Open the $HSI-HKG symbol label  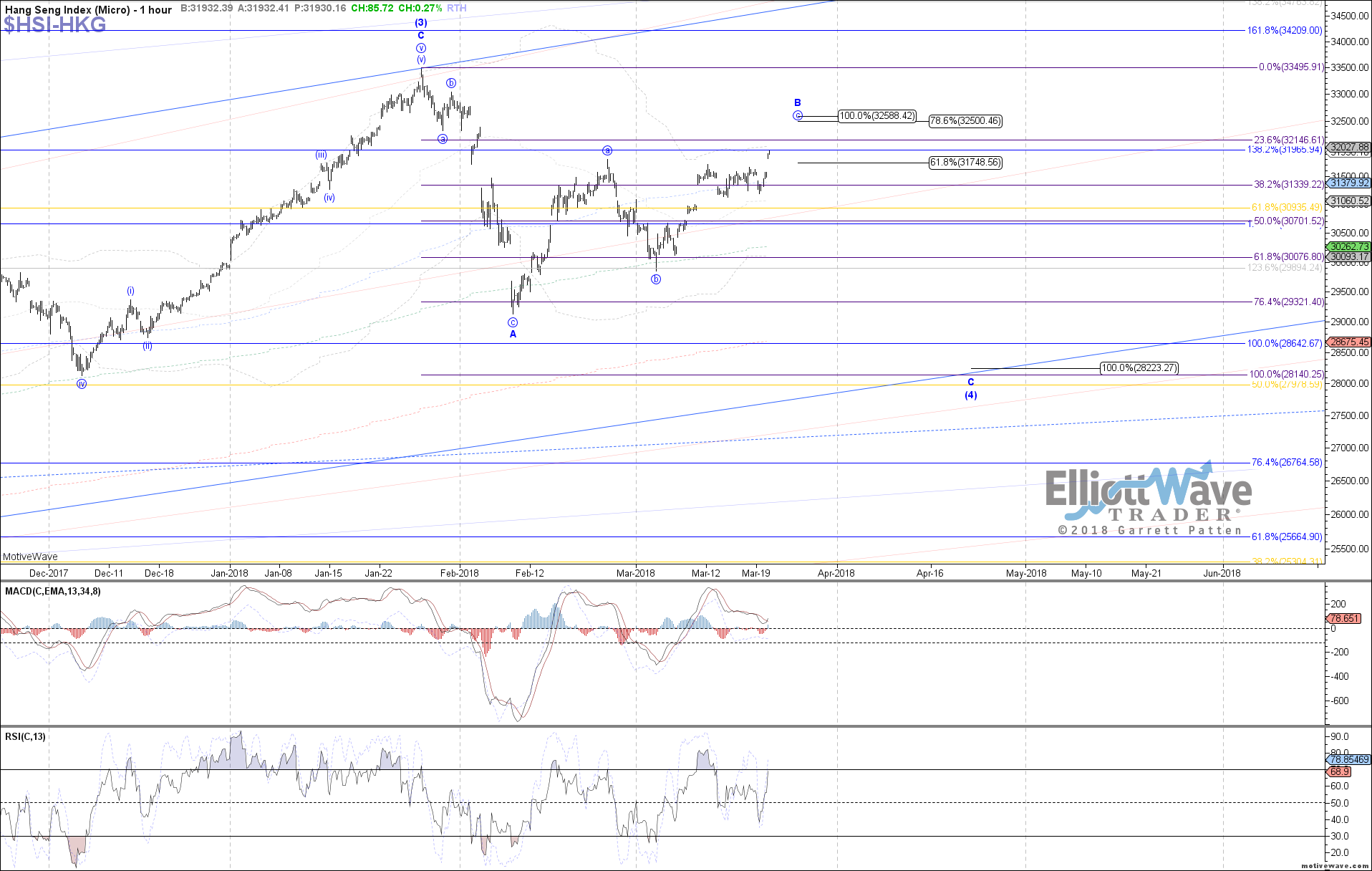coord(55,25)
